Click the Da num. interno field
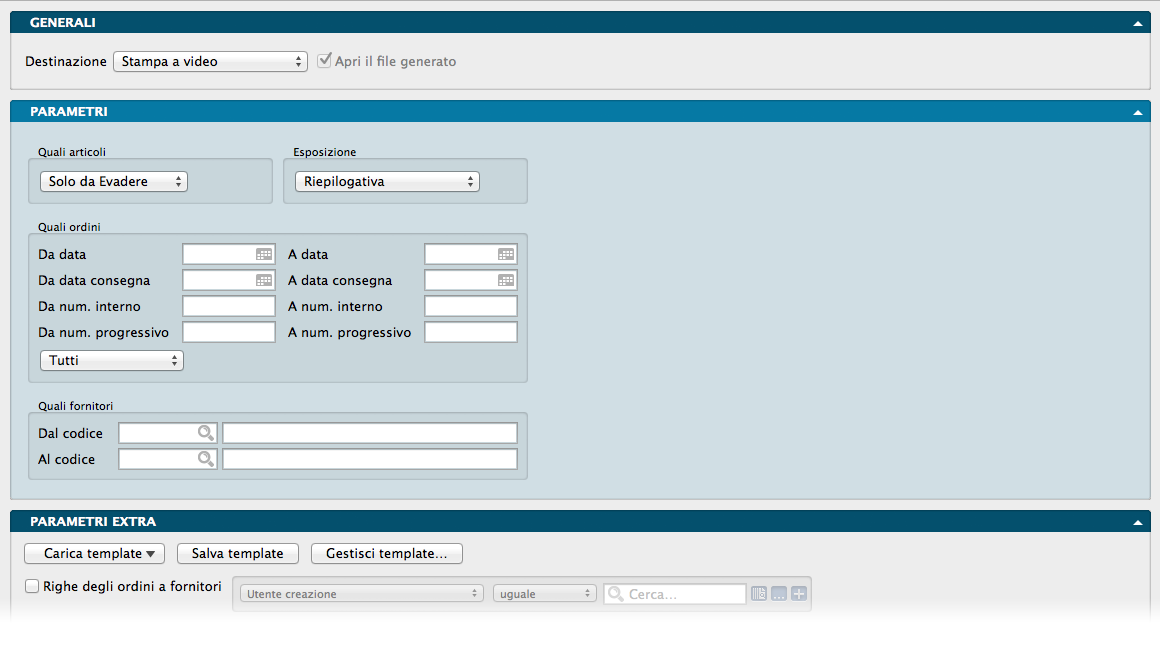This screenshot has height=645, width=1160. (x=228, y=307)
